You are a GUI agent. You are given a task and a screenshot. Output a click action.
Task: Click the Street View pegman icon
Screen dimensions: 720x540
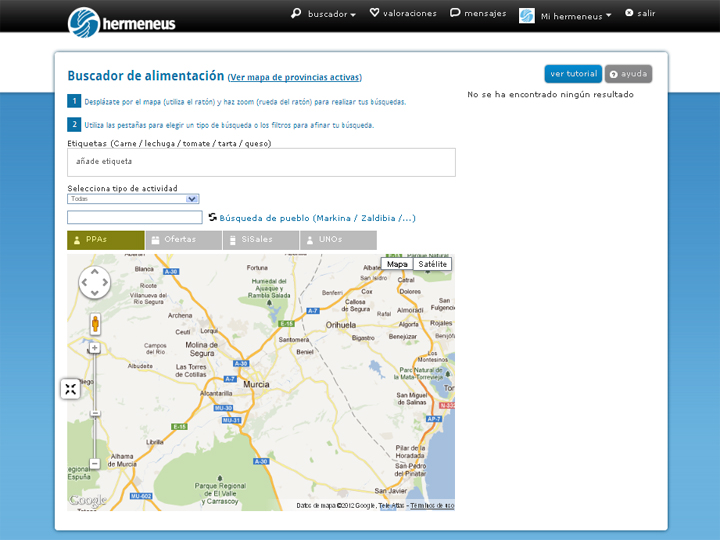coord(95,323)
